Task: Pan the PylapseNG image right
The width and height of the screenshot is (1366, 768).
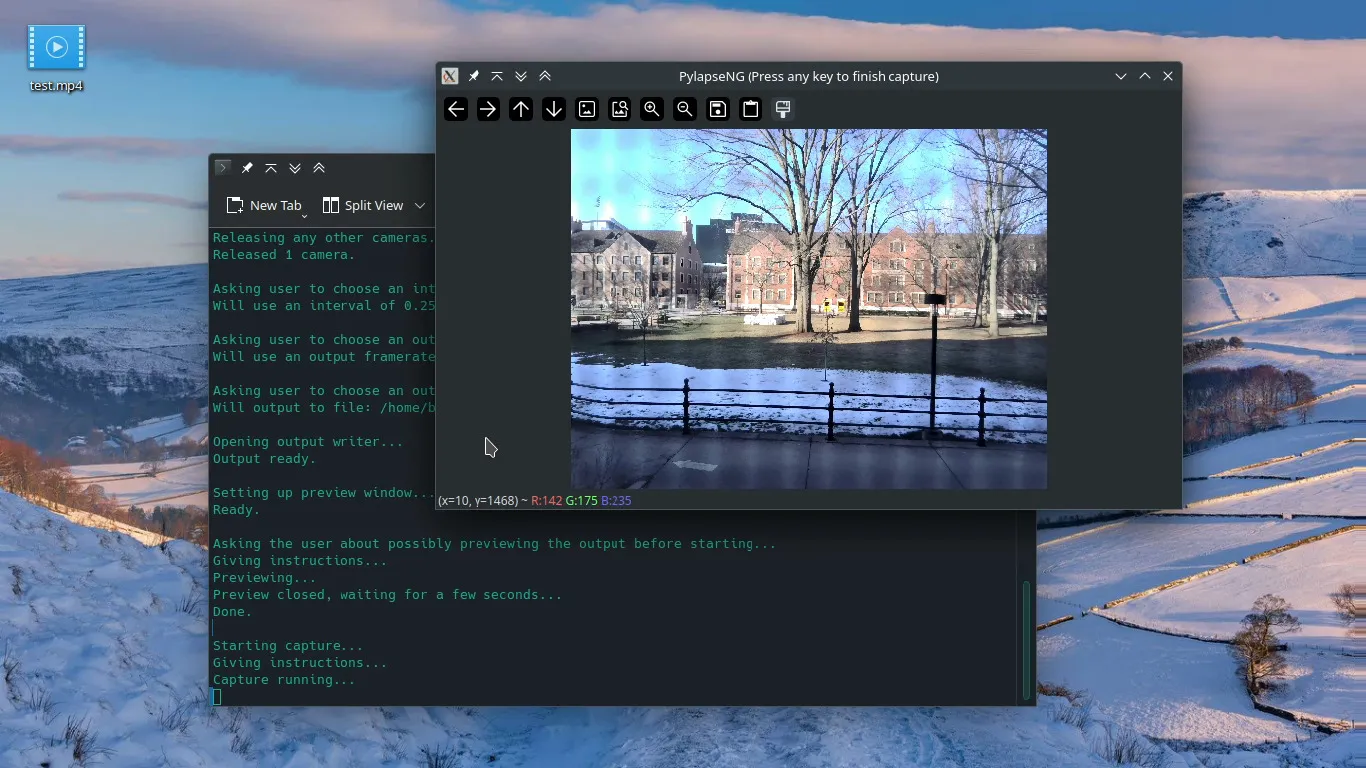Action: tap(488, 110)
